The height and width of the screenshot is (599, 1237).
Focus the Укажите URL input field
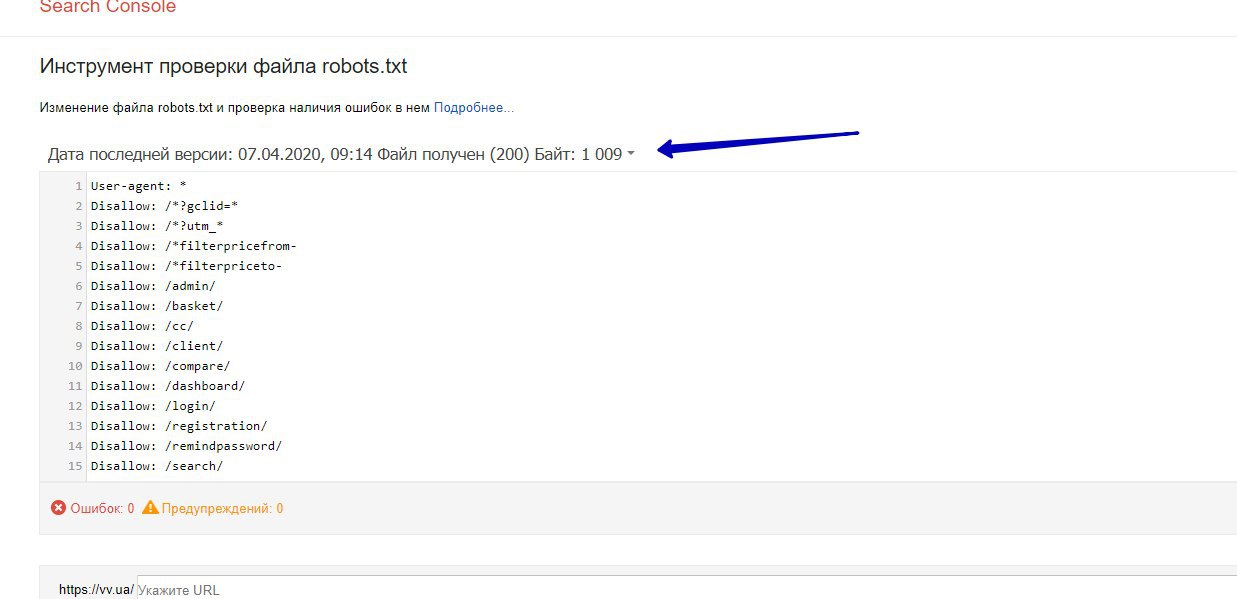(686, 589)
